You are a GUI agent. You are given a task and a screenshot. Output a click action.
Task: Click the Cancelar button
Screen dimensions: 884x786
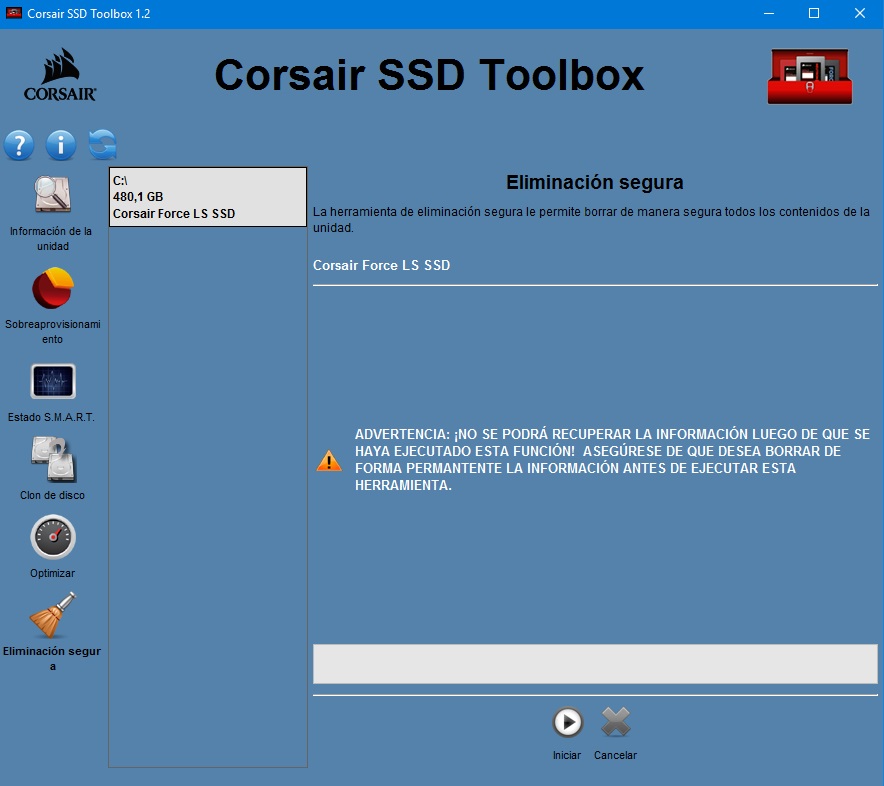point(615,723)
